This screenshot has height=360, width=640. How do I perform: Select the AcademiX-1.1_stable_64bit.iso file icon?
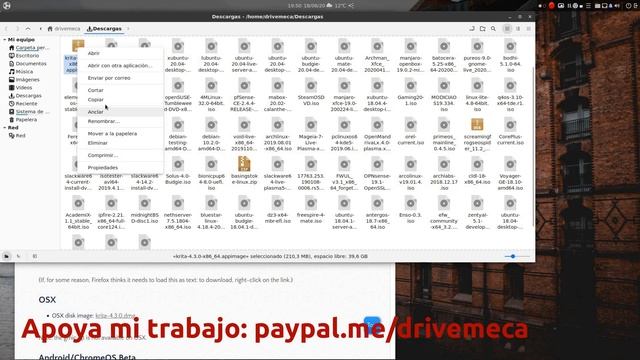(78, 203)
